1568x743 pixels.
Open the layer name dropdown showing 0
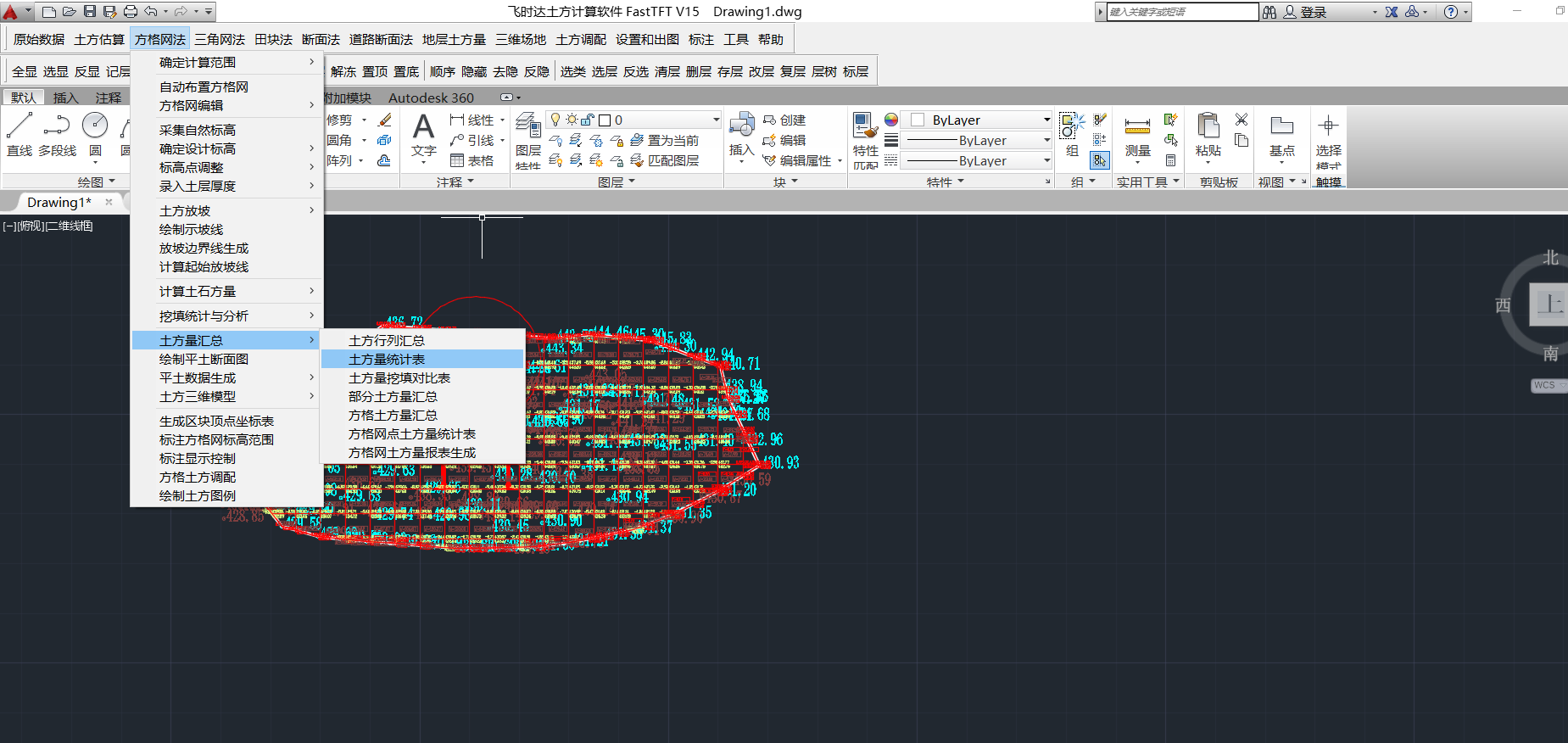point(633,120)
